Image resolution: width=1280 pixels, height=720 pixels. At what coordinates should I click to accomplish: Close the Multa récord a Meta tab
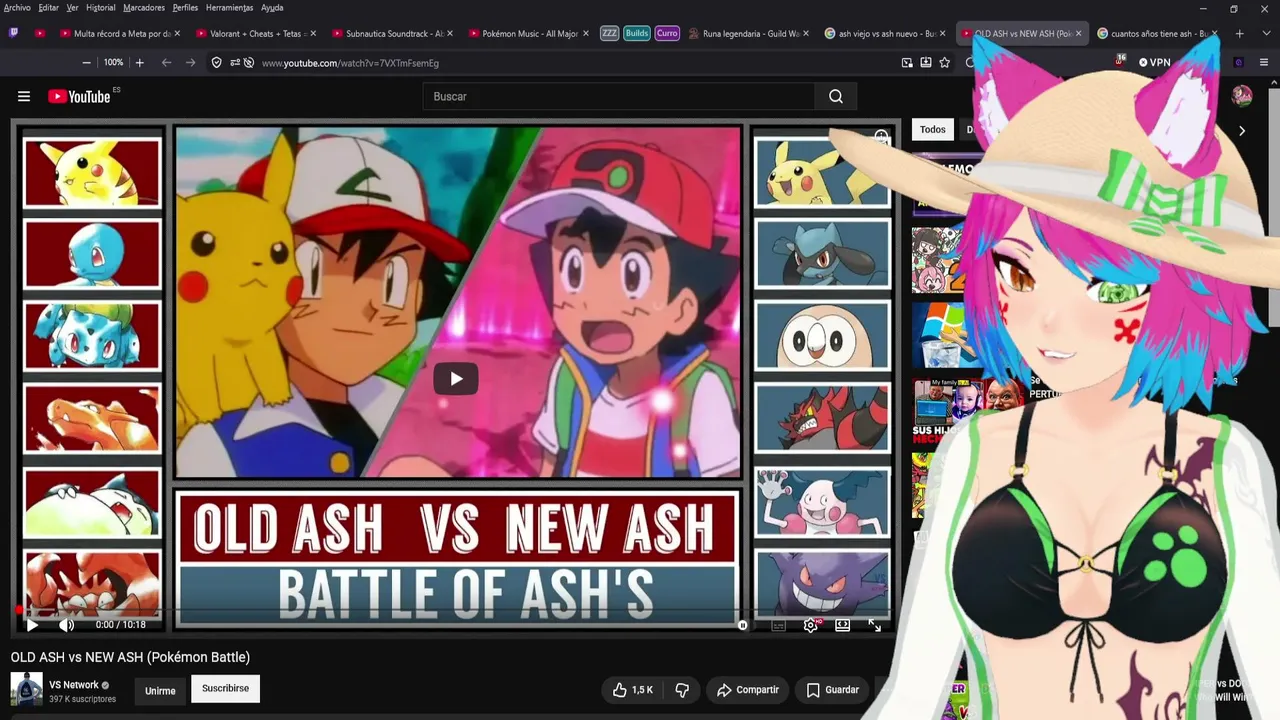[x=177, y=33]
